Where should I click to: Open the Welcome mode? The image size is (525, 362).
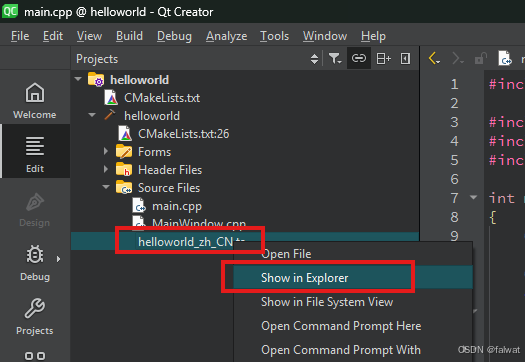click(x=35, y=100)
